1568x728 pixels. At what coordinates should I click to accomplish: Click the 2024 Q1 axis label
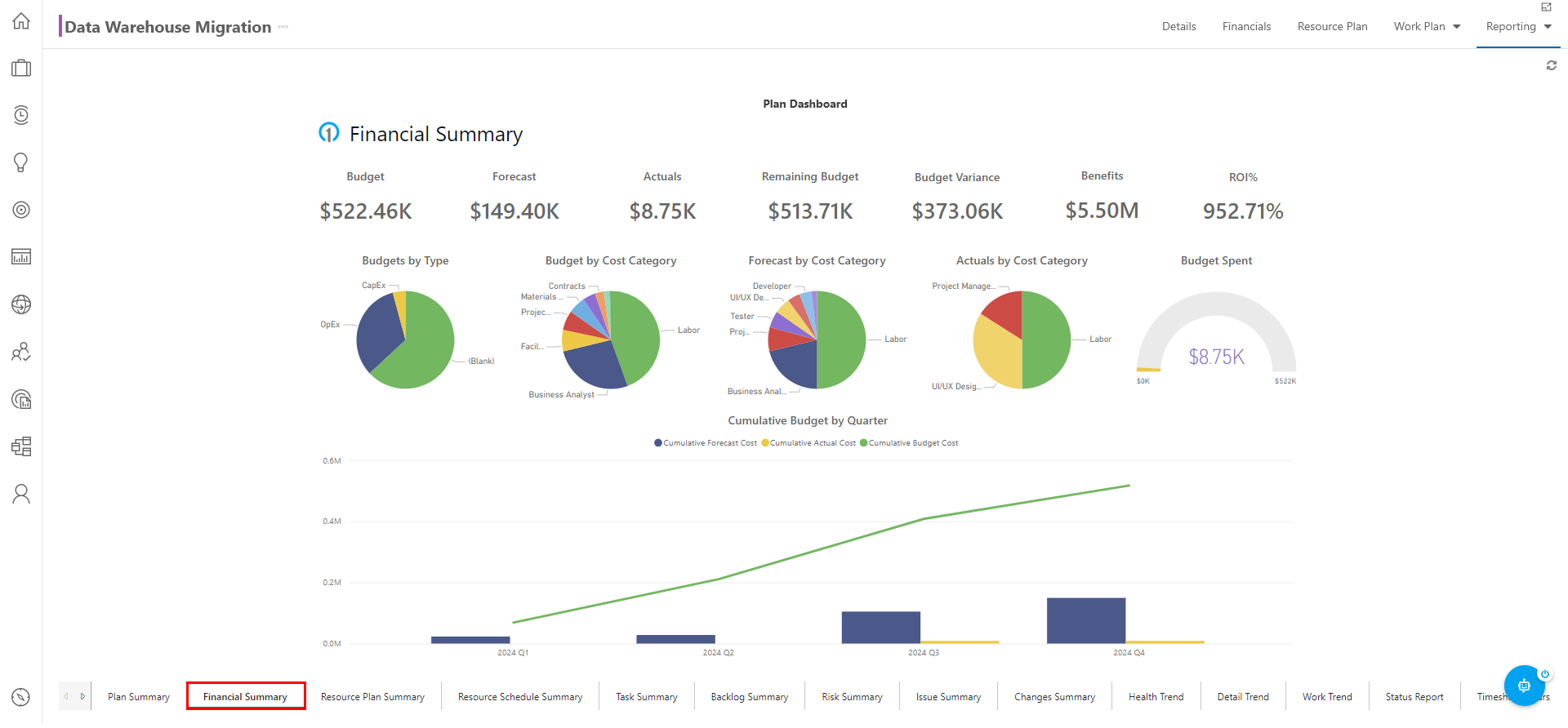(513, 653)
